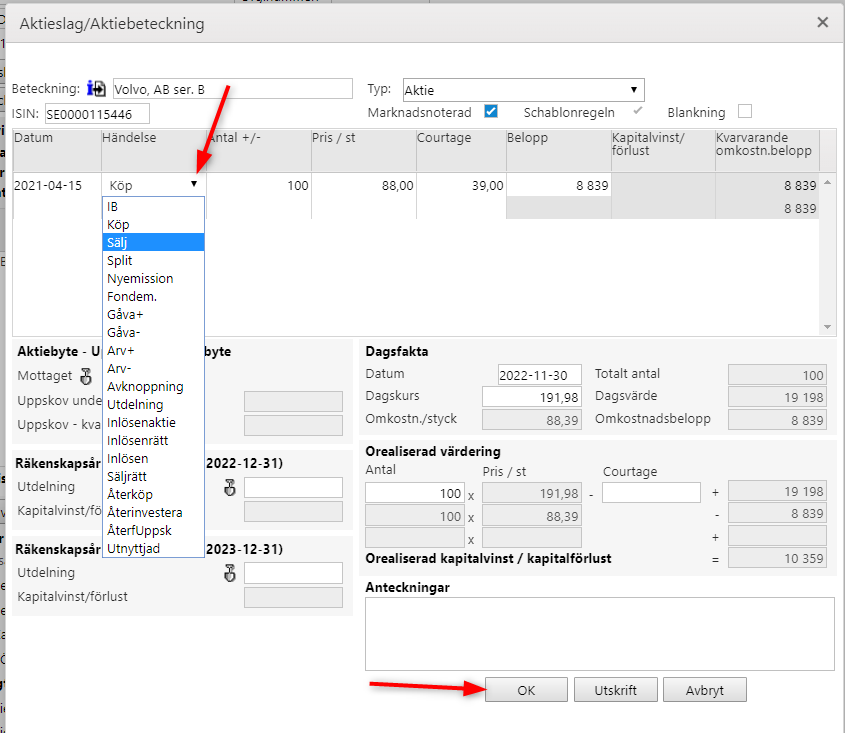Viewport: 845px width, 733px height.
Task: Click the Dagsfakta Datum field
Action: (539, 375)
